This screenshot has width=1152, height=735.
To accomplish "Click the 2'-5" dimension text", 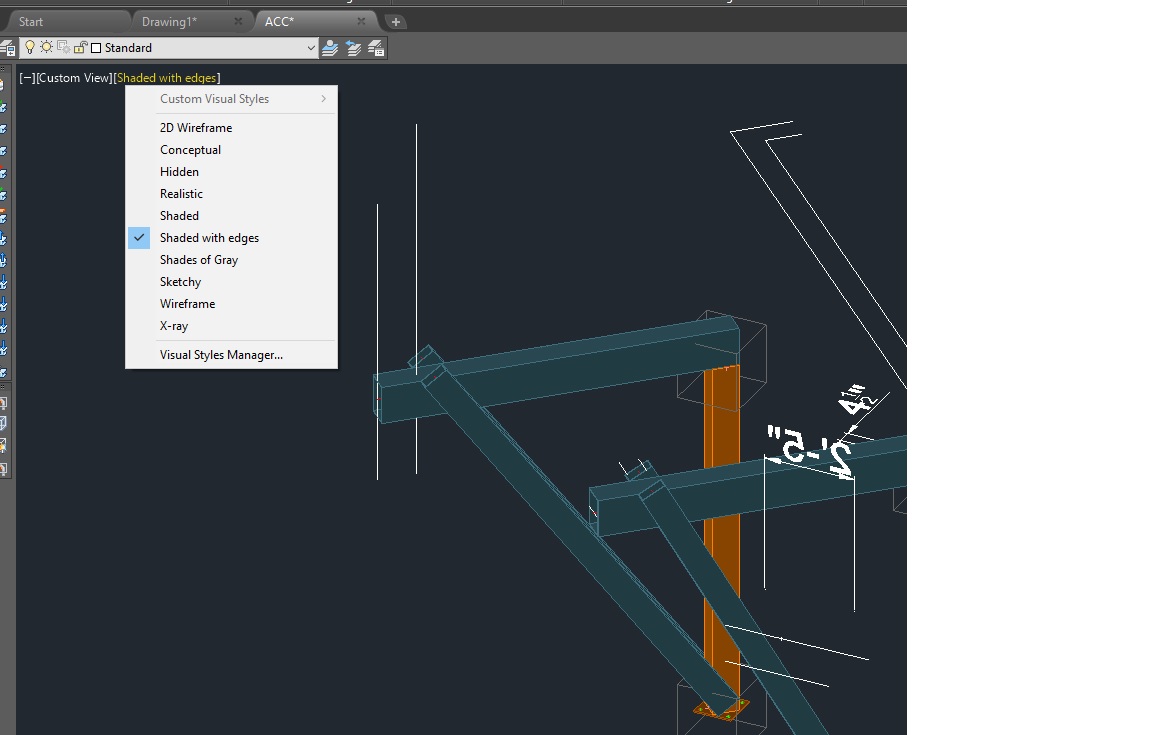I will click(x=810, y=450).
